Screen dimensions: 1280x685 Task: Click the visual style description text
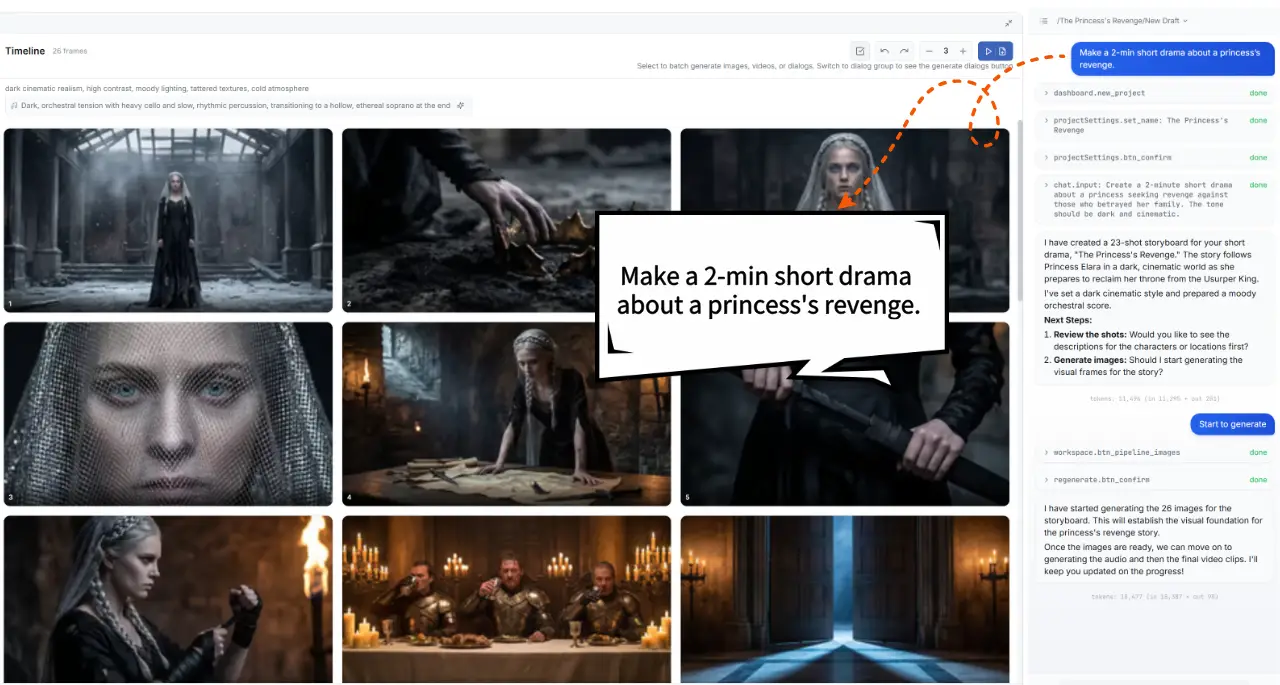click(157, 89)
